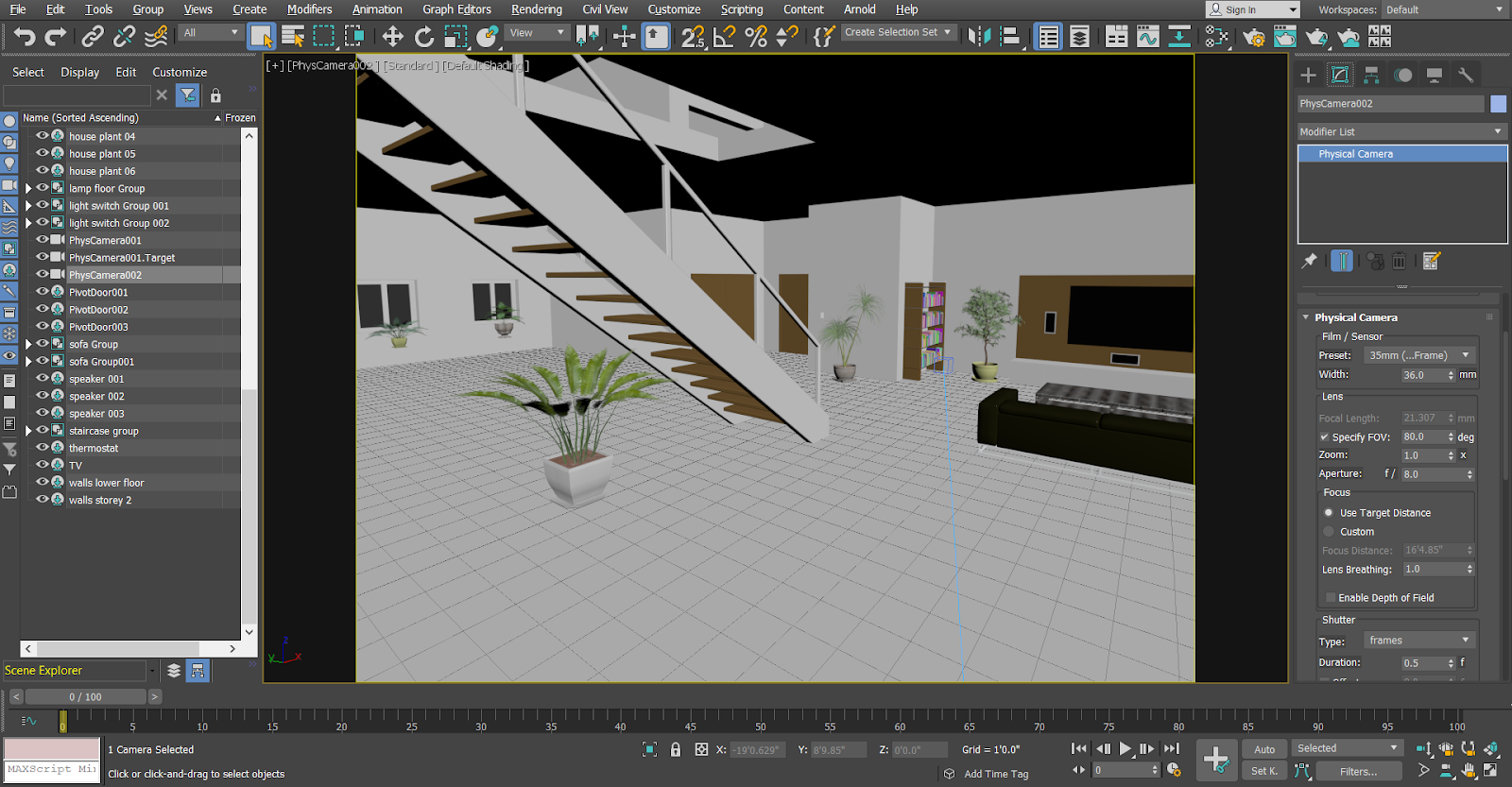
Task: Click the Mirror tool icon
Action: (979, 37)
